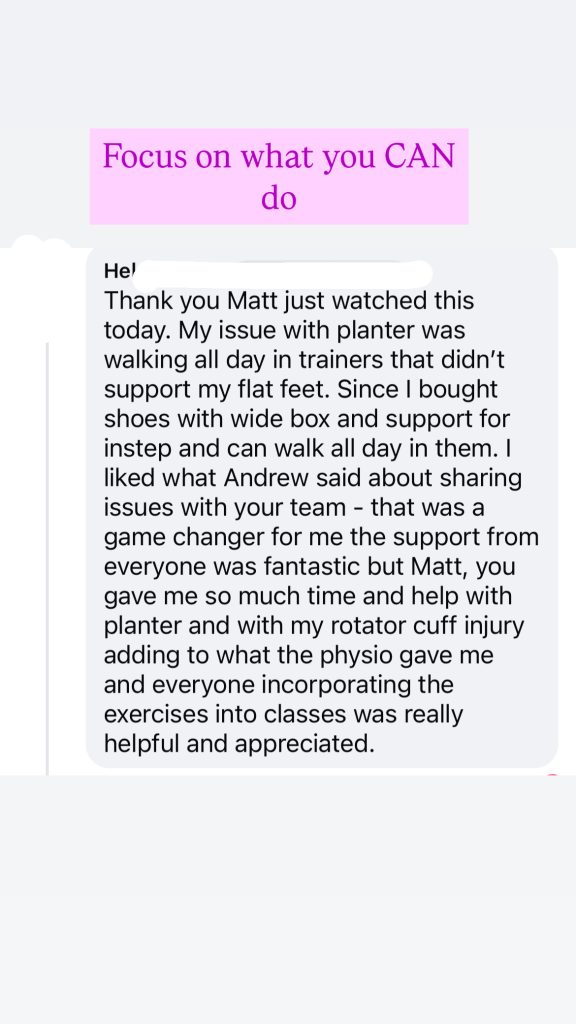This screenshot has width=576, height=1024.
Task: Click the pink reaction icon below the comment
Action: [552, 775]
